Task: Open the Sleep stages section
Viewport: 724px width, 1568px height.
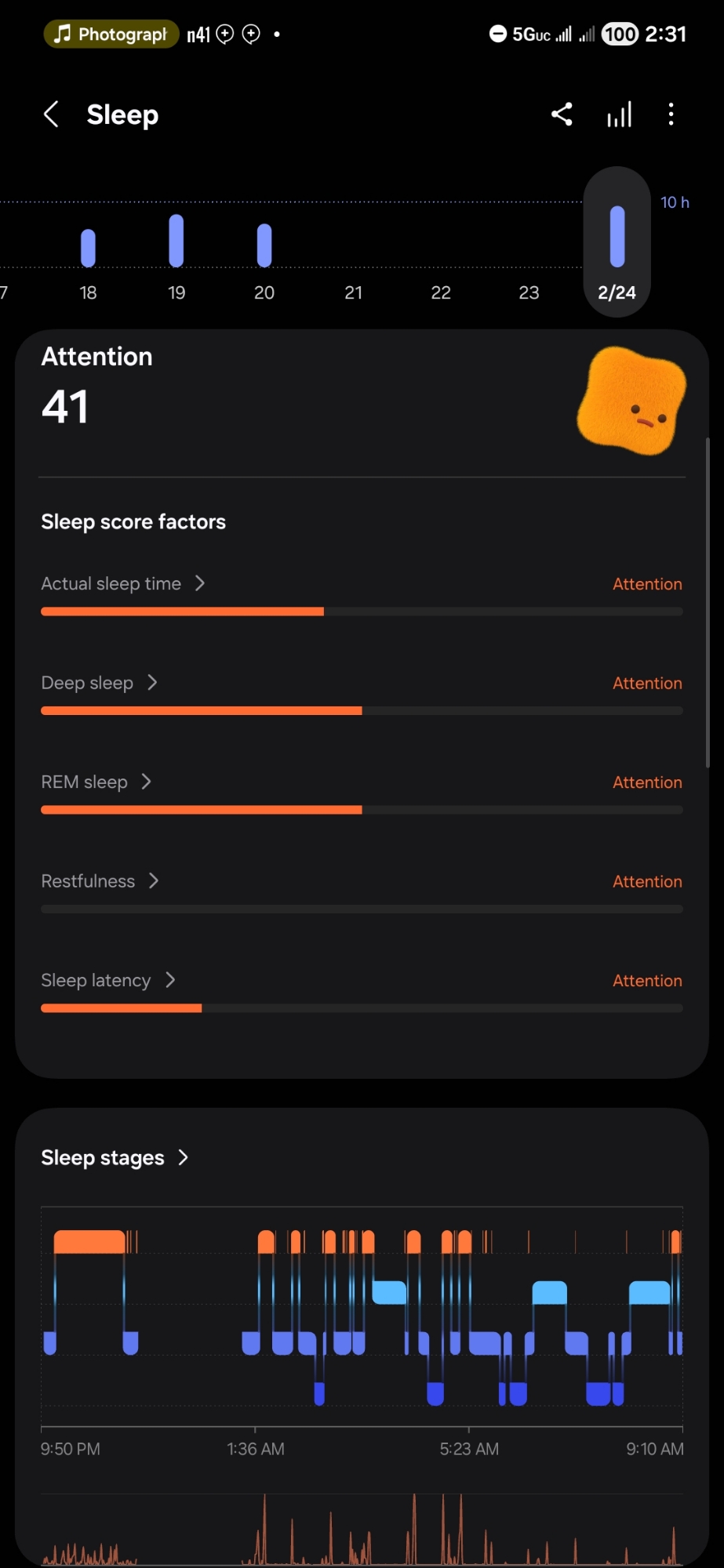Action: [x=115, y=1158]
